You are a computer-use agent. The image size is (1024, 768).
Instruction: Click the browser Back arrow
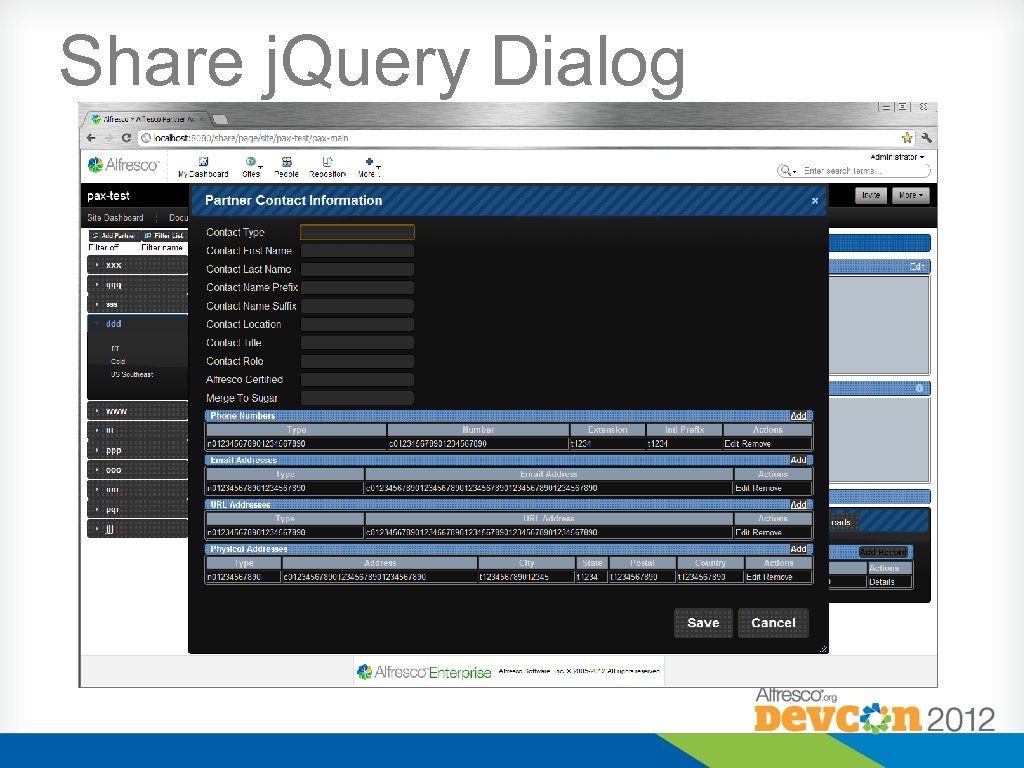(91, 138)
